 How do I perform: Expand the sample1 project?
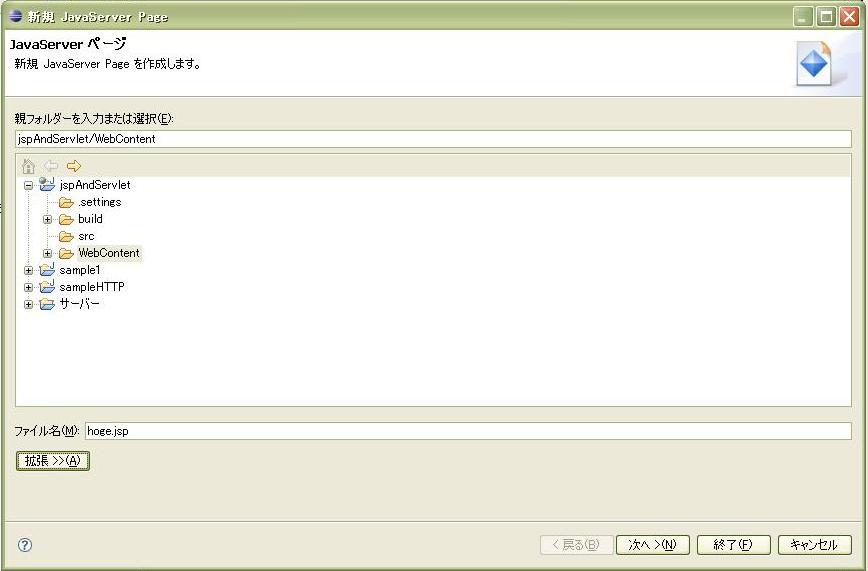[28, 271]
